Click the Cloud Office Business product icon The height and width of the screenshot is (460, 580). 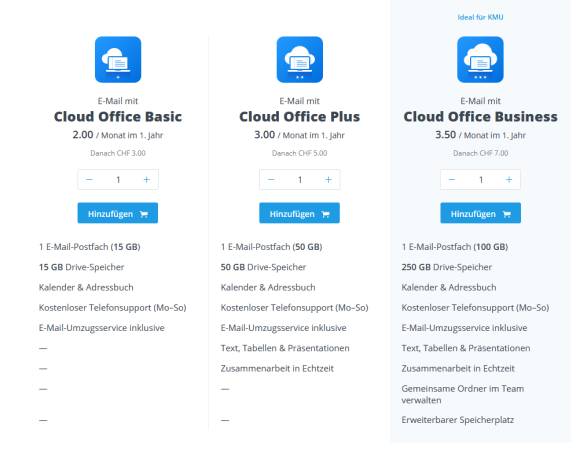[x=480, y=60]
